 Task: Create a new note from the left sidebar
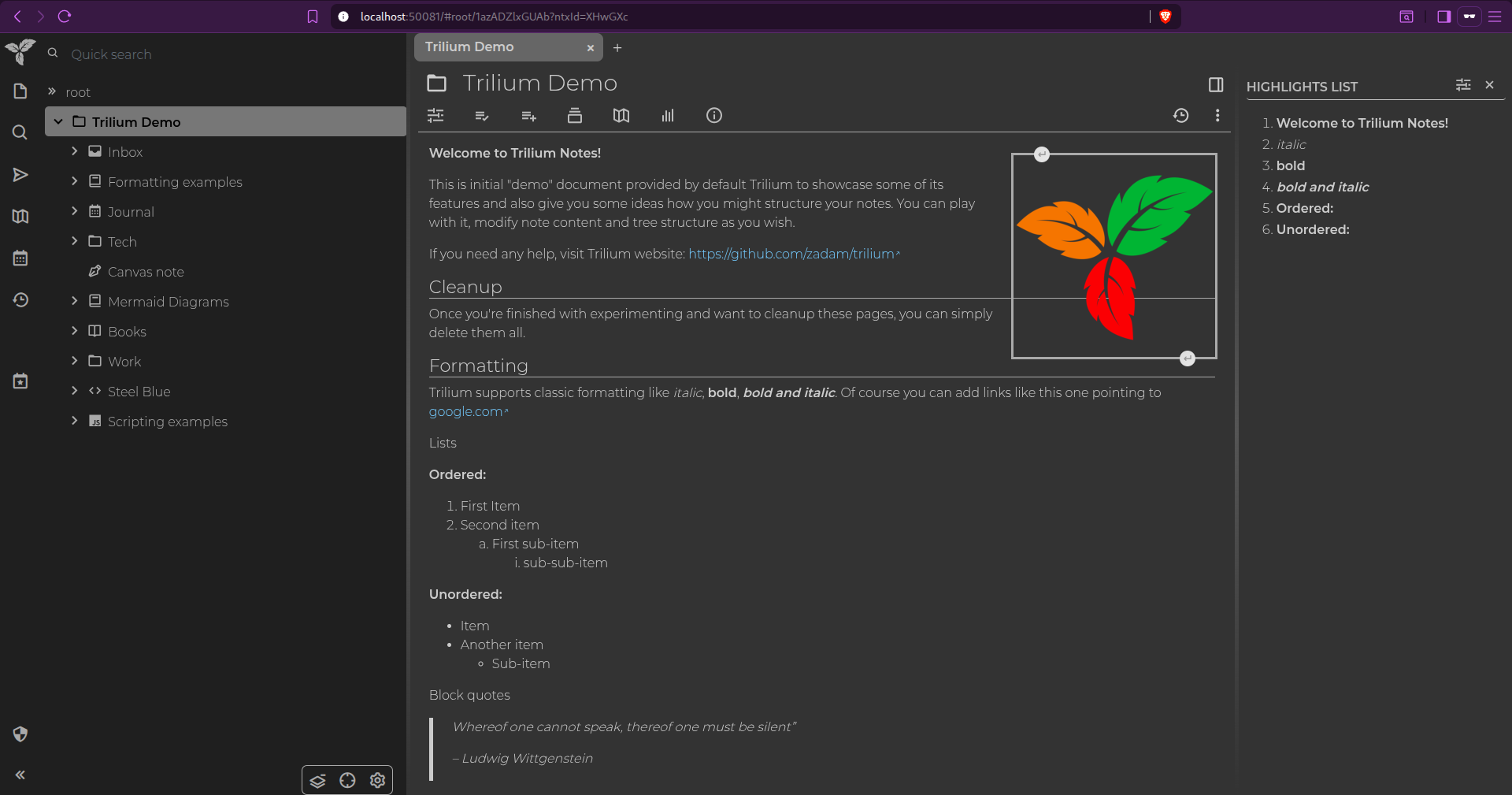tap(20, 91)
